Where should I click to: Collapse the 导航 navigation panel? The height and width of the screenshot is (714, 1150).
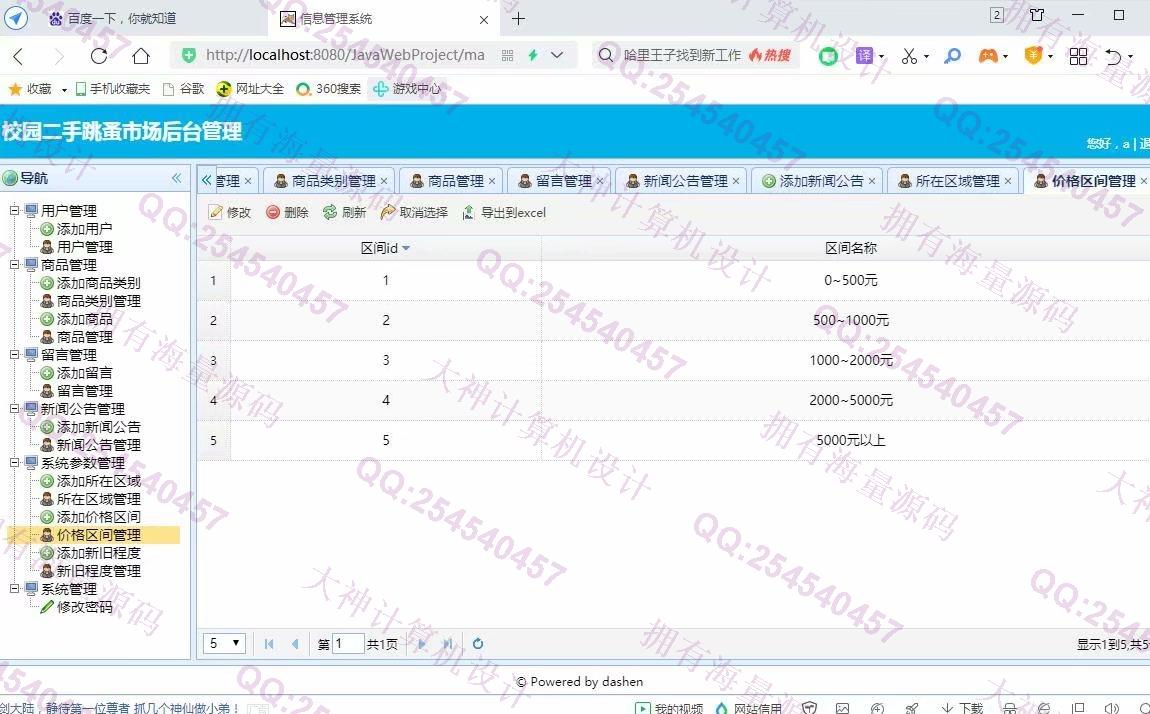[x=176, y=178]
